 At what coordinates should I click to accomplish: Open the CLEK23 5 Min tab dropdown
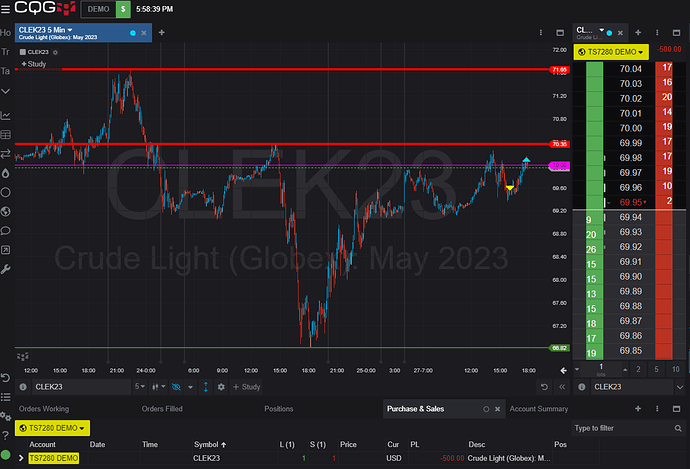click(x=70, y=30)
